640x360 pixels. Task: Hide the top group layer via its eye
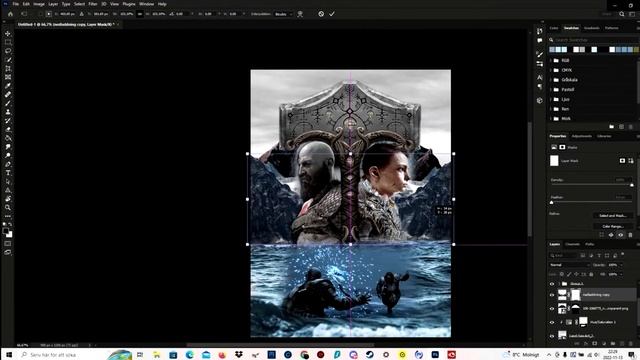[552, 284]
